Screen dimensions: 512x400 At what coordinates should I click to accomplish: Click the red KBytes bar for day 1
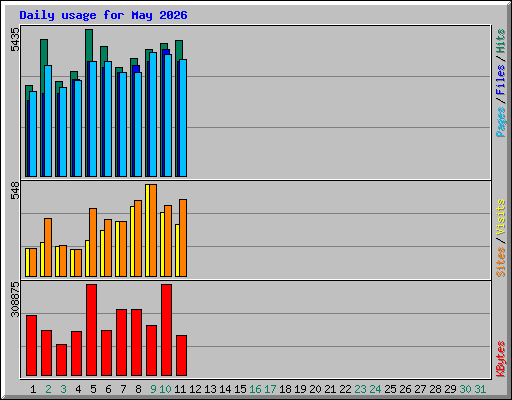click(31, 346)
